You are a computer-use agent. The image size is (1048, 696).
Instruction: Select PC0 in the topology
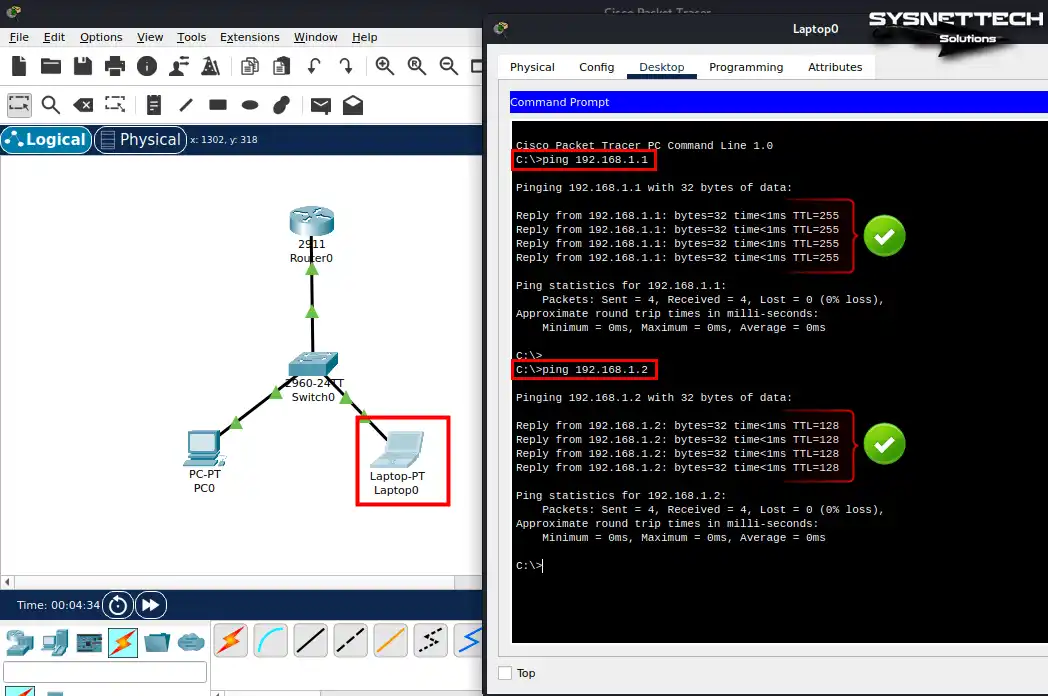203,448
